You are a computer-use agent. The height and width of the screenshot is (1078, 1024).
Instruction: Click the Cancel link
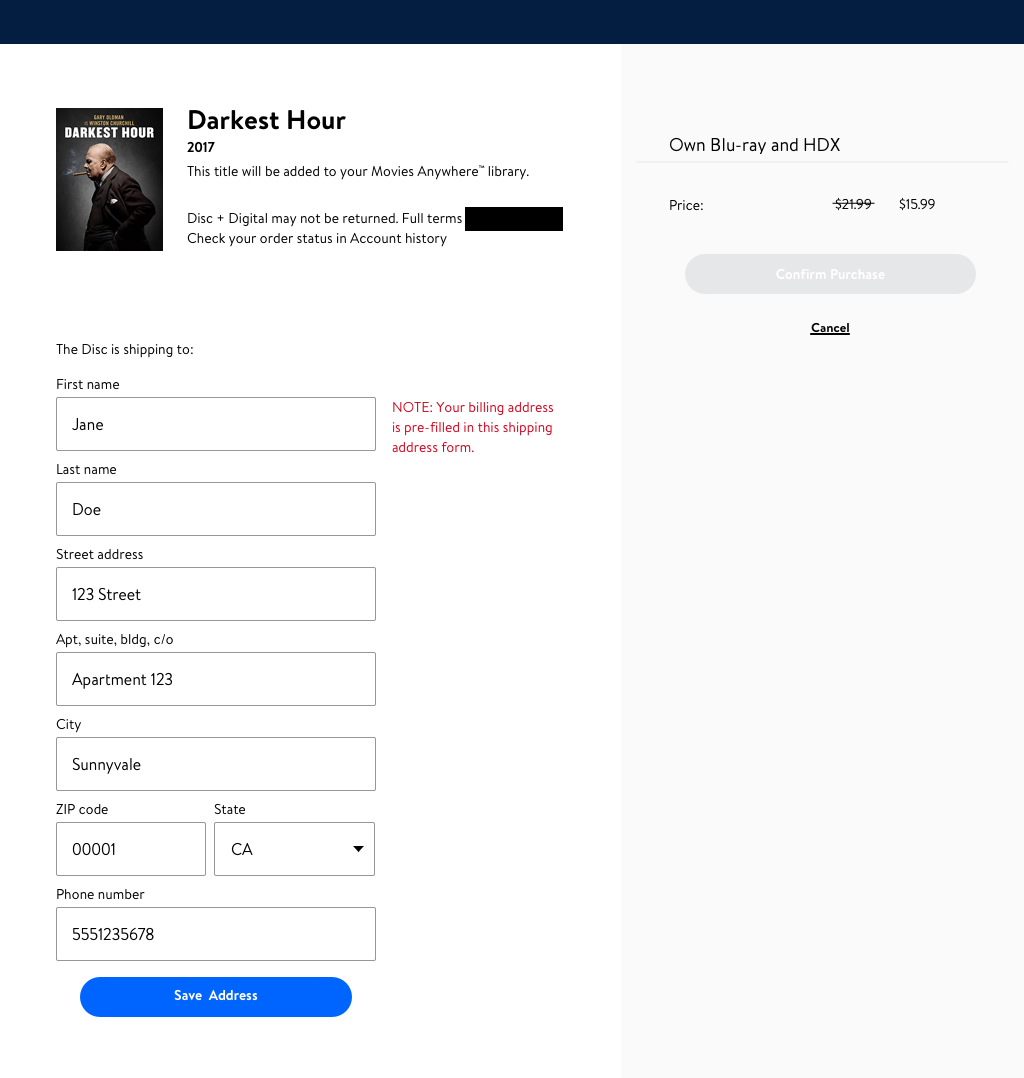click(830, 328)
